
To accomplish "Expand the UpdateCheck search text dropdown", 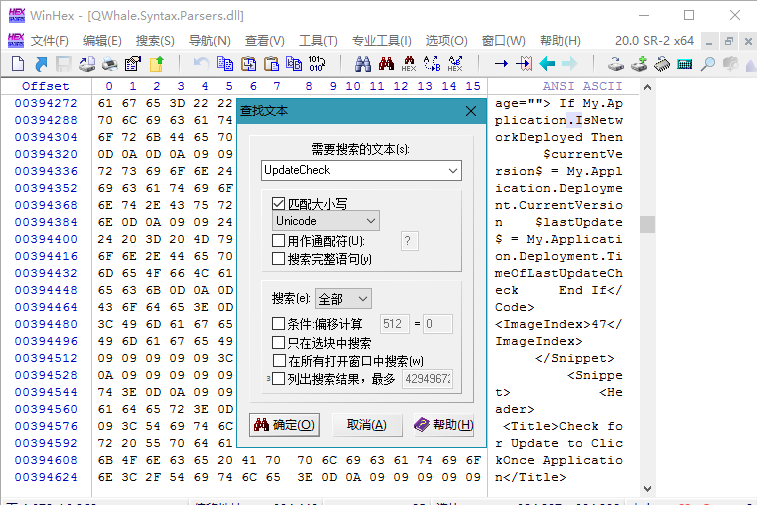I will pyautogui.click(x=452, y=170).
